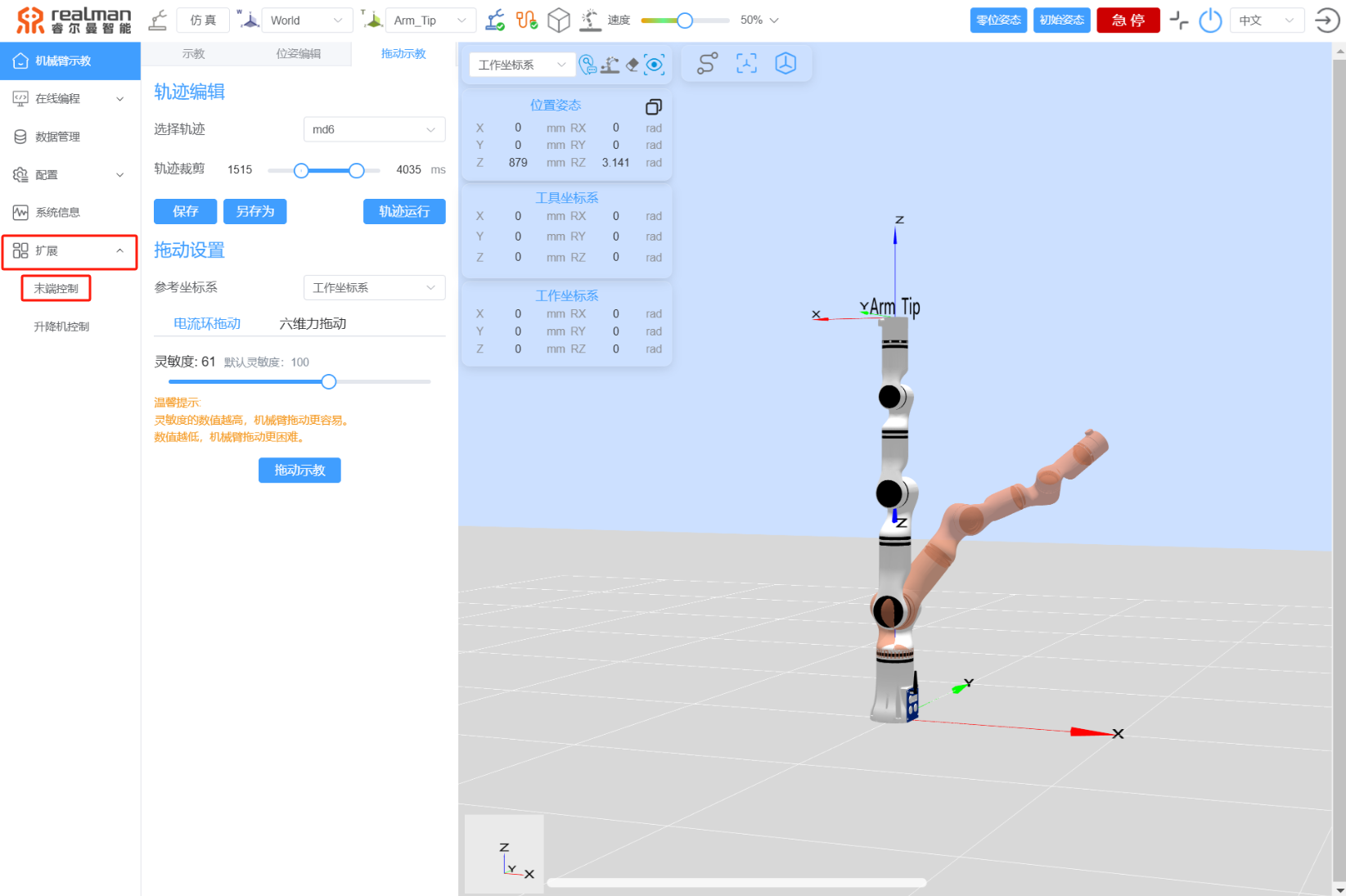Click the World coordinate frame icon
This screenshot has width=1346, height=896.
pyautogui.click(x=248, y=20)
